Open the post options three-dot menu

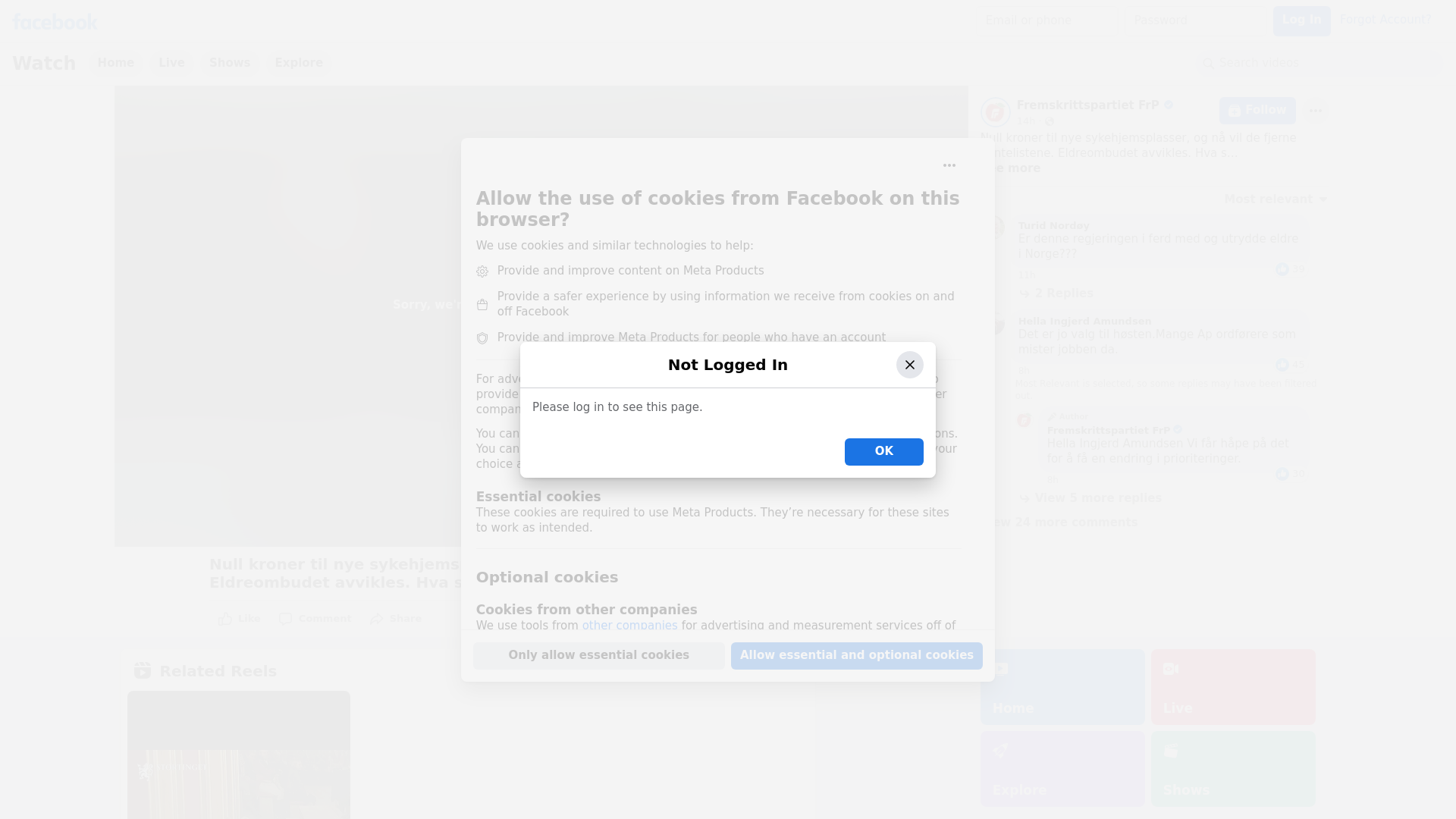point(1316,111)
